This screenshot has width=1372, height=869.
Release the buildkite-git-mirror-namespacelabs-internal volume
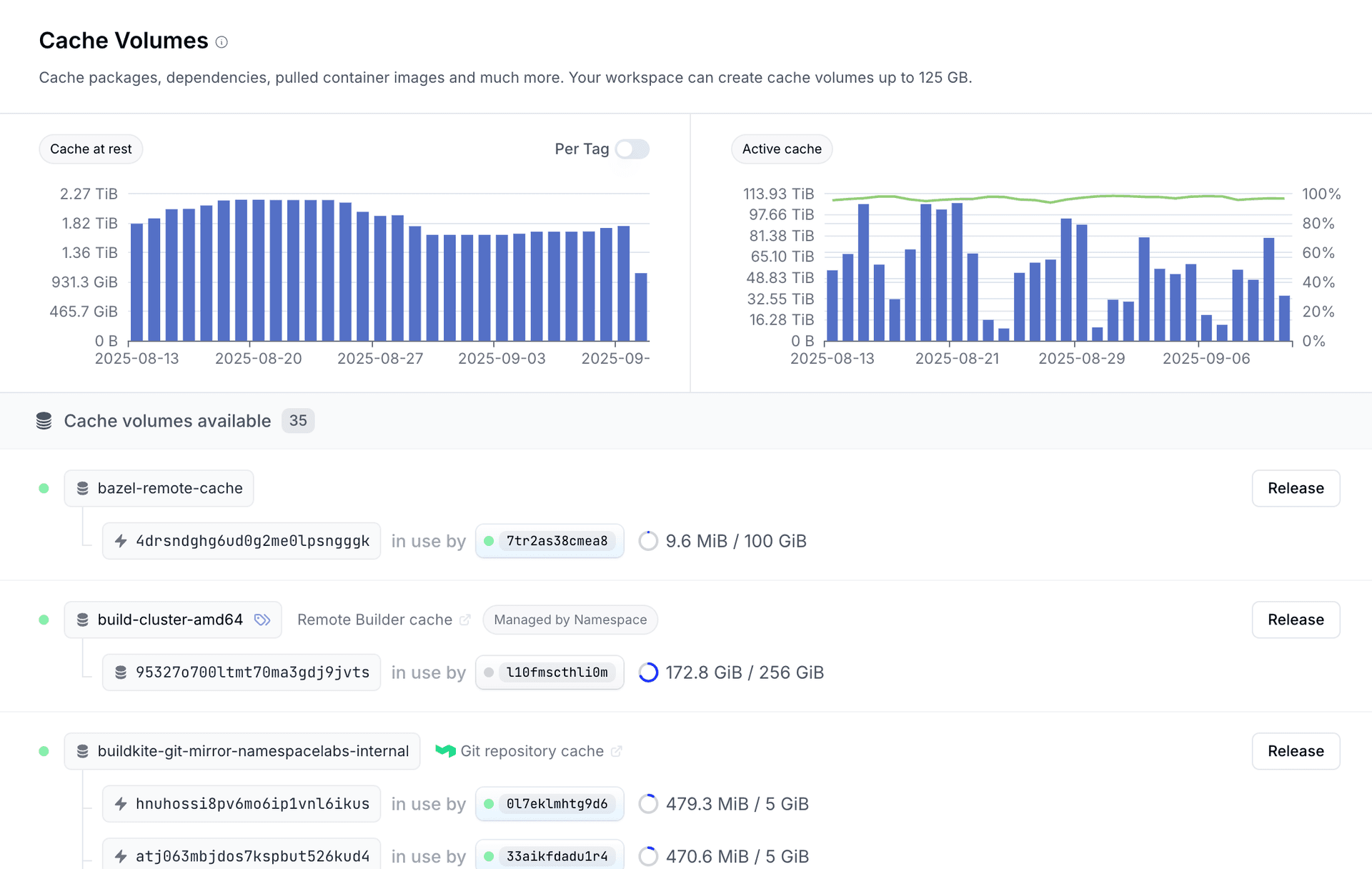[1295, 751]
